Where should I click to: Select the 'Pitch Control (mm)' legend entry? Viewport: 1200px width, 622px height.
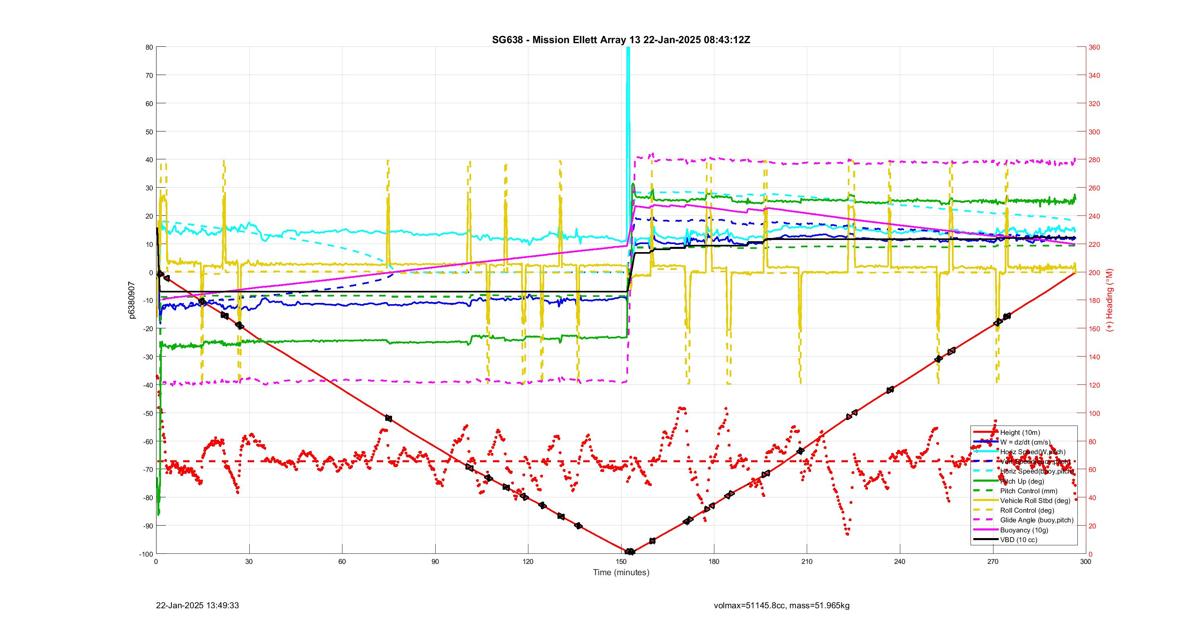pos(1029,491)
